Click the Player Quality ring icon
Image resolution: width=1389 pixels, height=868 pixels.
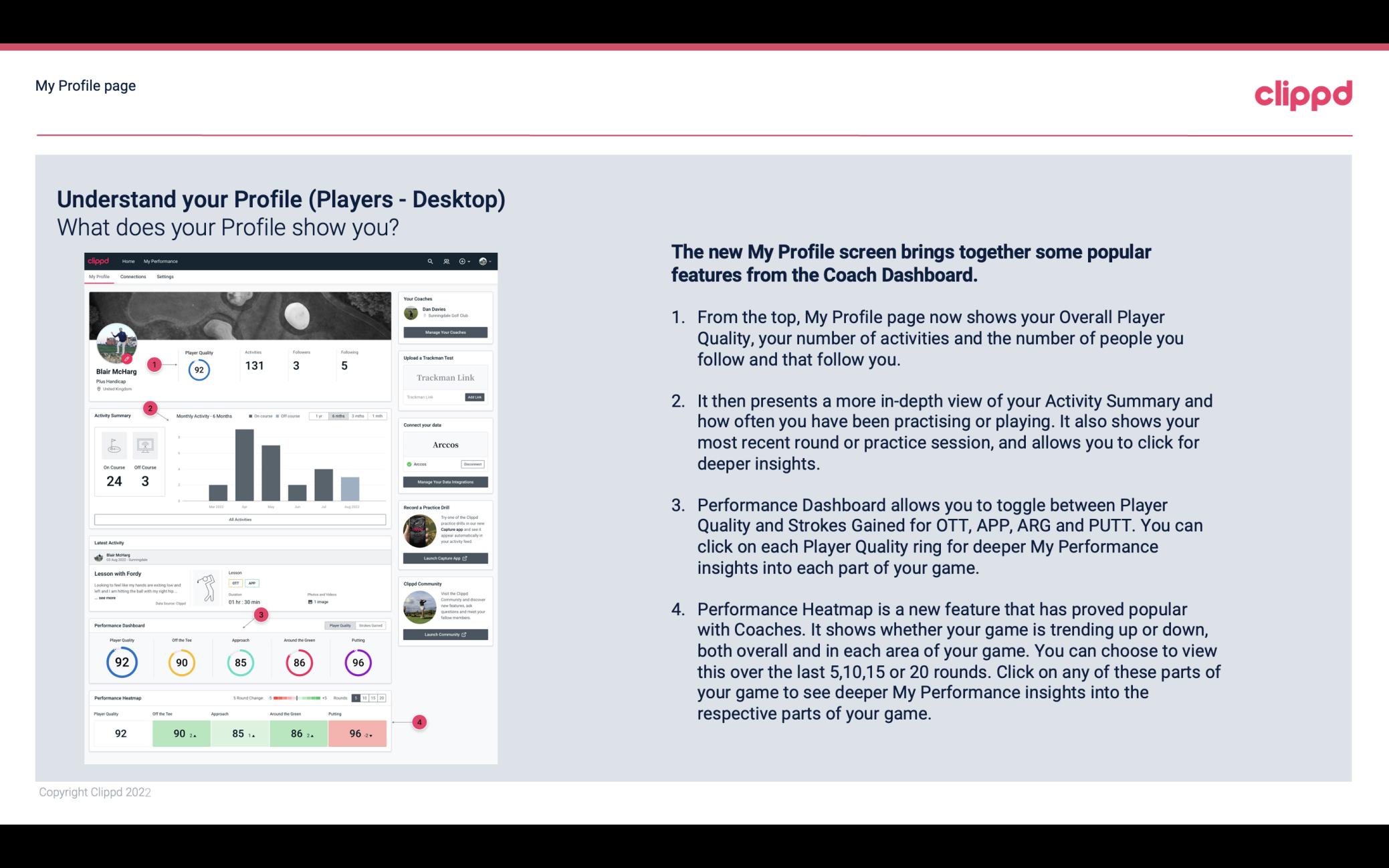click(x=121, y=662)
